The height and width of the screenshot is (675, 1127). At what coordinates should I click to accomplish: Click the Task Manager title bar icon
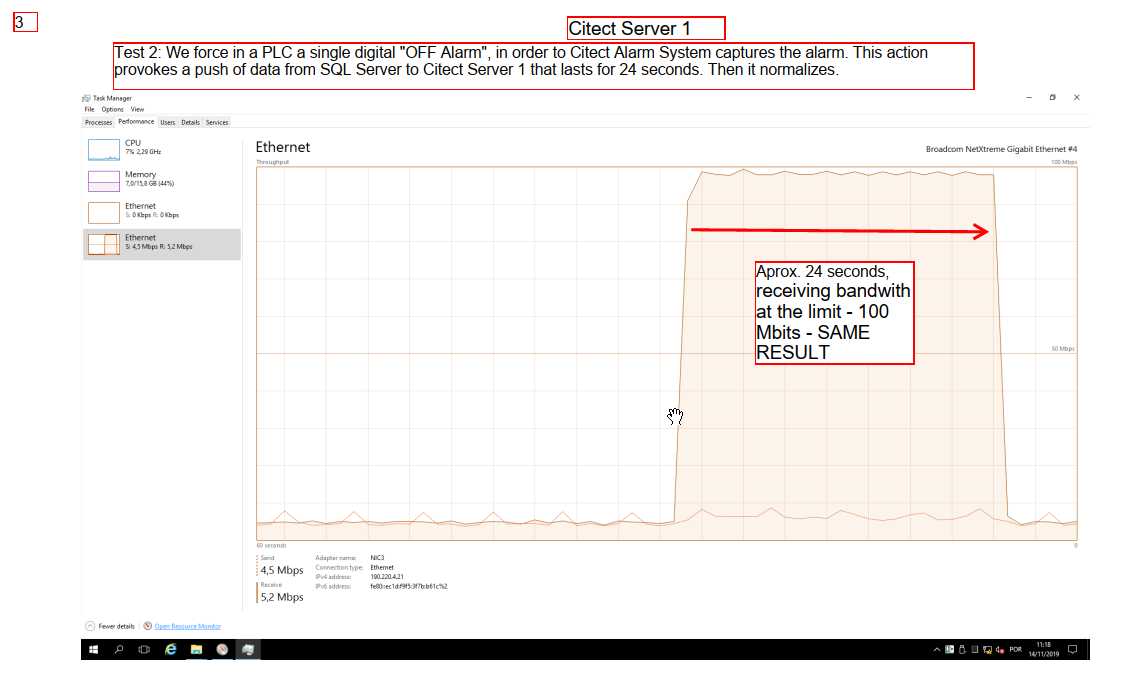[x=86, y=98]
